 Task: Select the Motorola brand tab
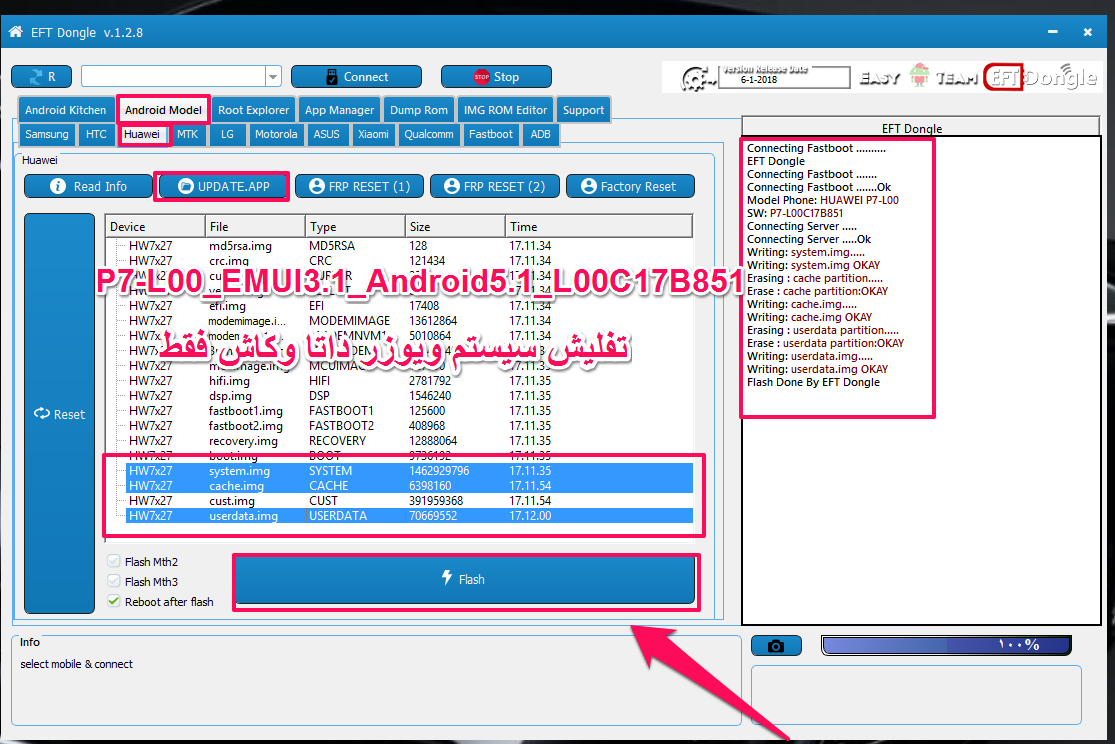[x=276, y=134]
